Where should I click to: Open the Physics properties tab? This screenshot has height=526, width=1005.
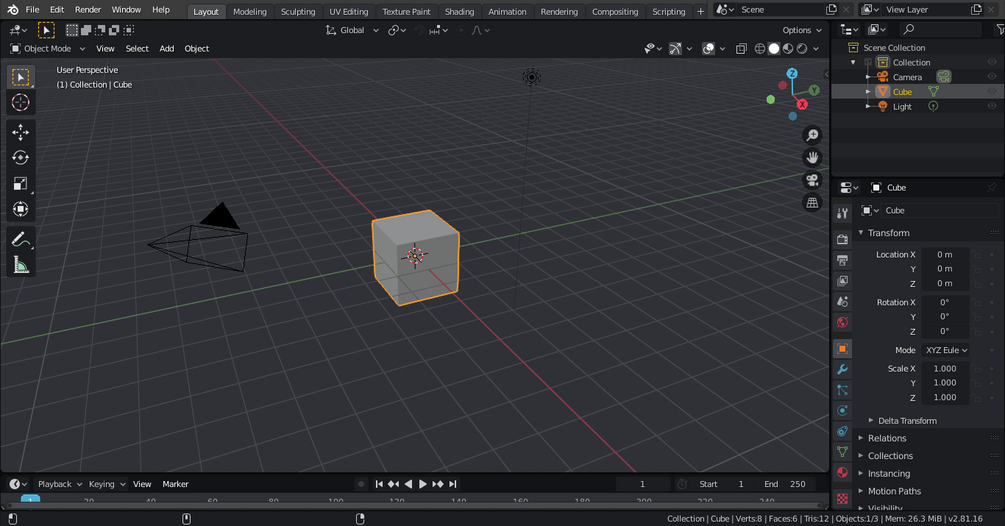tap(842, 411)
